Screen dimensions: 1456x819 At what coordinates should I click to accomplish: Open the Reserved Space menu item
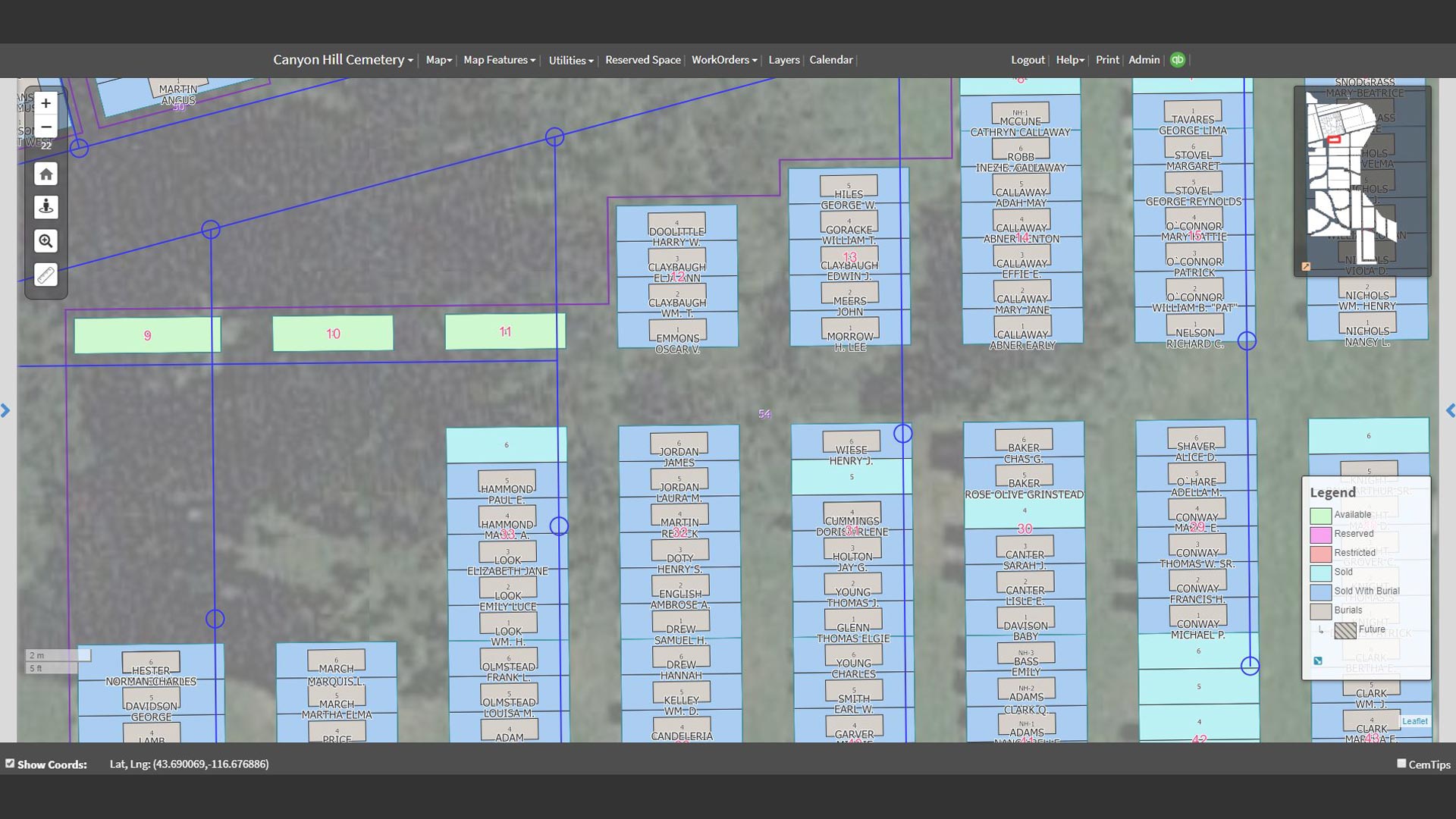coord(643,60)
